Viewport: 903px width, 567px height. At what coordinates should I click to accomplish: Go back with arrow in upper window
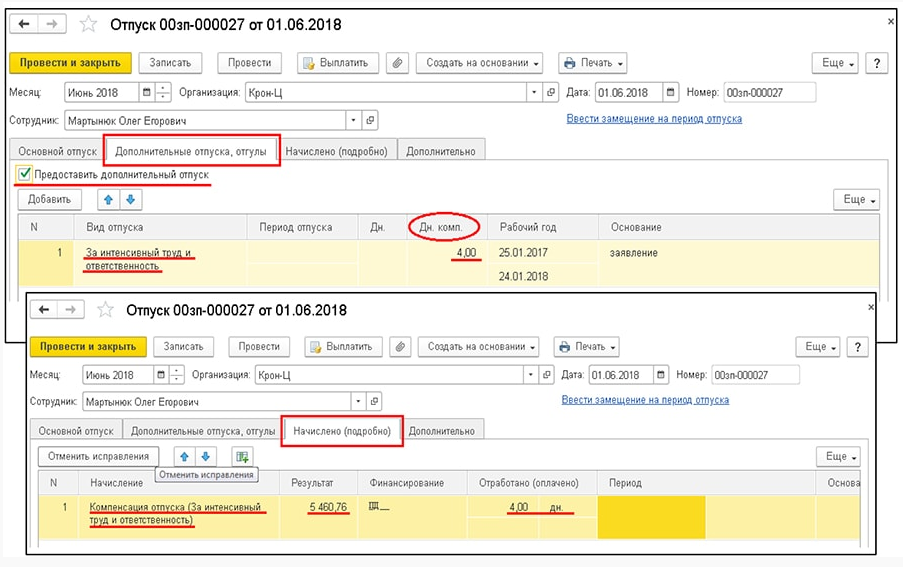(24, 24)
